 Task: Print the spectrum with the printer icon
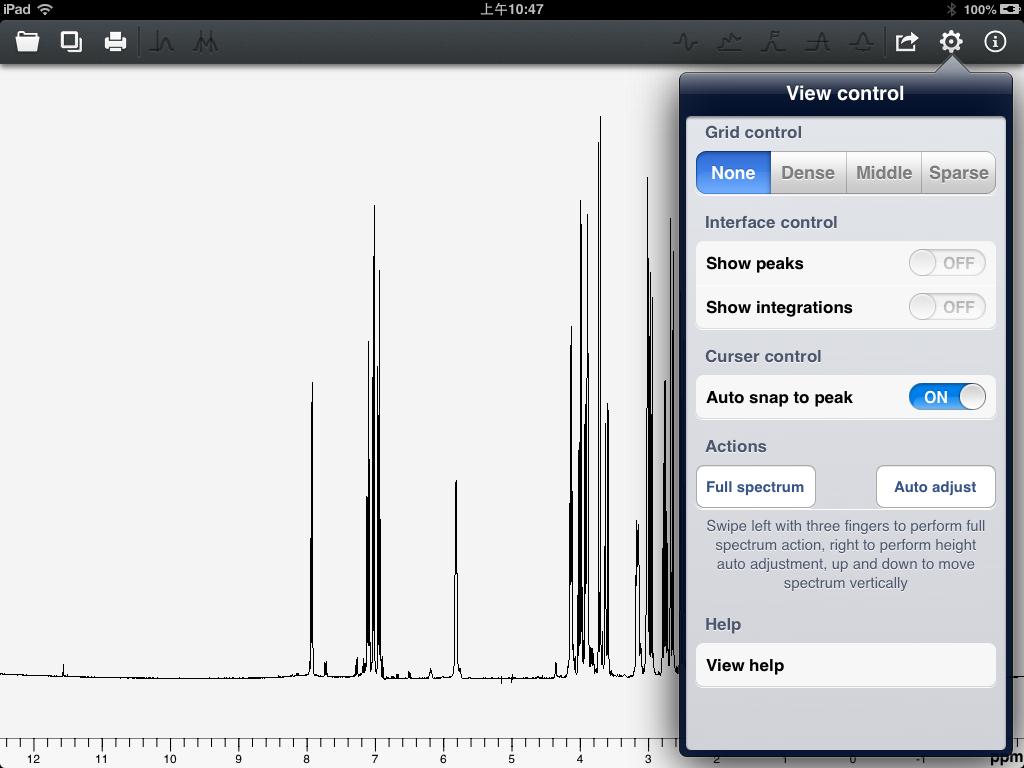(x=116, y=42)
